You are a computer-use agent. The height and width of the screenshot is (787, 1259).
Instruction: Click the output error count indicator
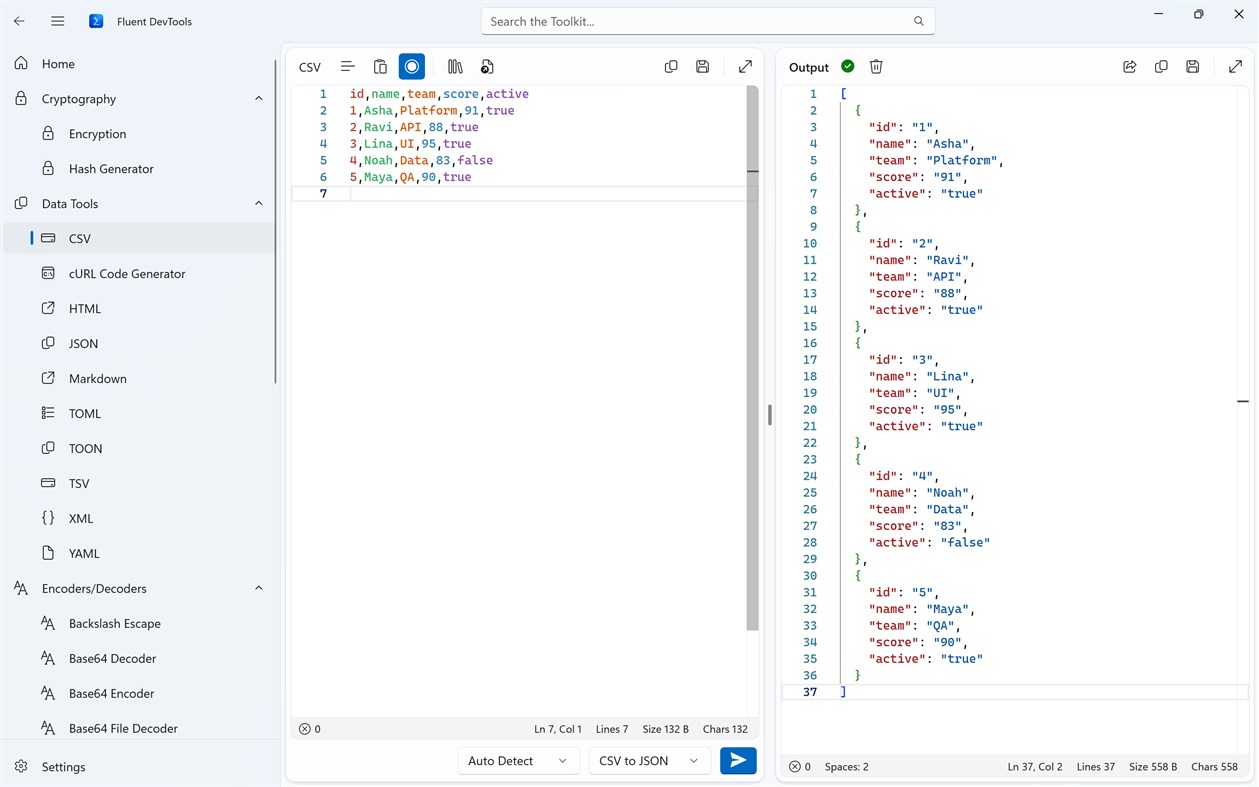tap(800, 767)
